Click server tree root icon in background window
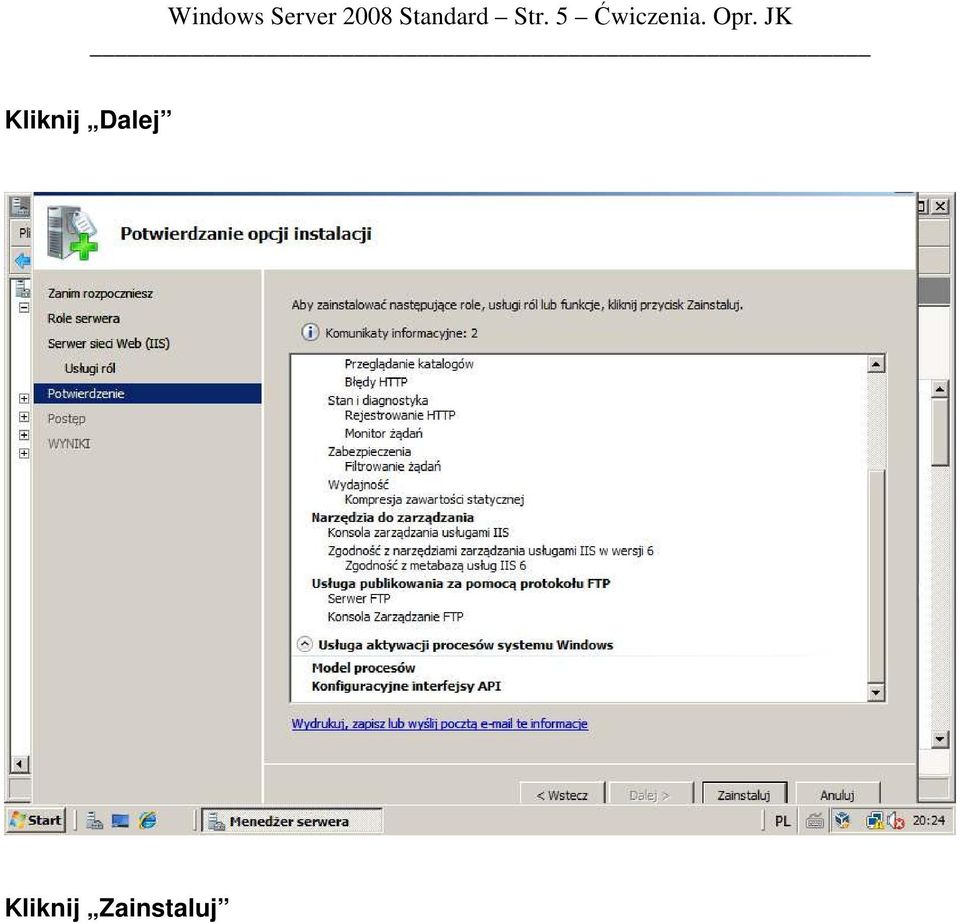 click(x=23, y=288)
